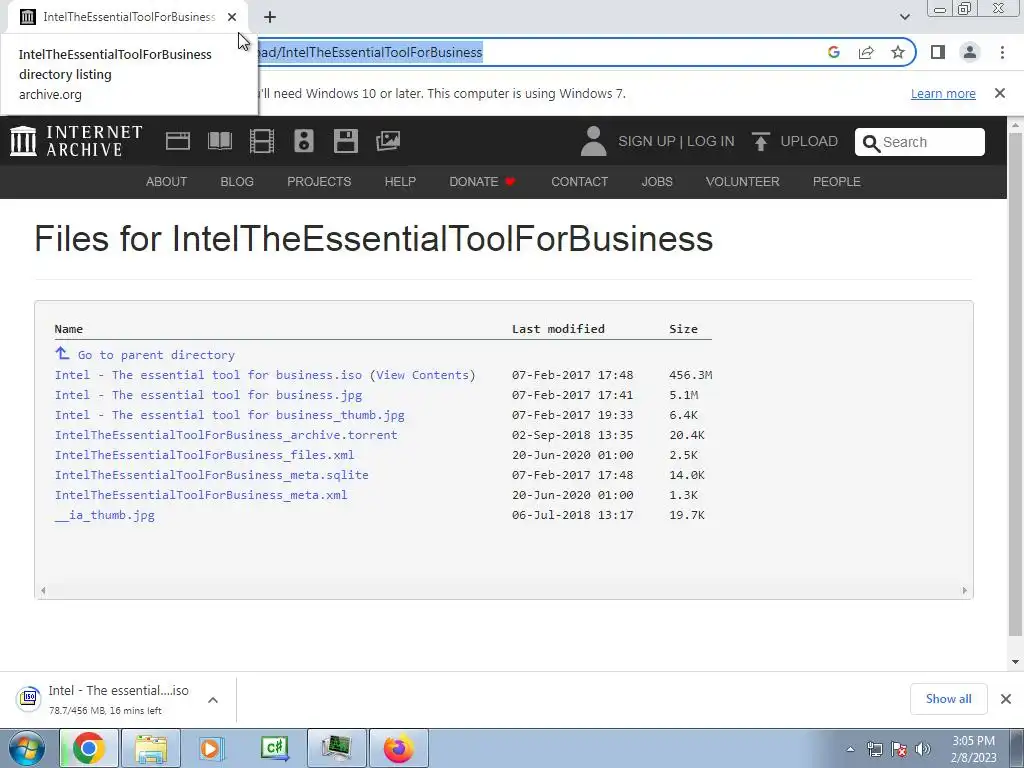
Task: Open the BLOG menu item
Action: [237, 182]
